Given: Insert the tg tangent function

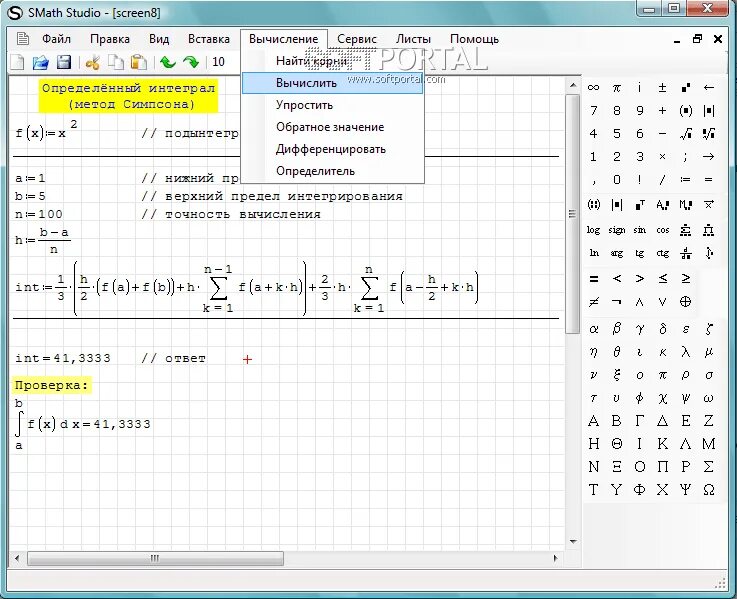Looking at the screenshot, I should [640, 253].
